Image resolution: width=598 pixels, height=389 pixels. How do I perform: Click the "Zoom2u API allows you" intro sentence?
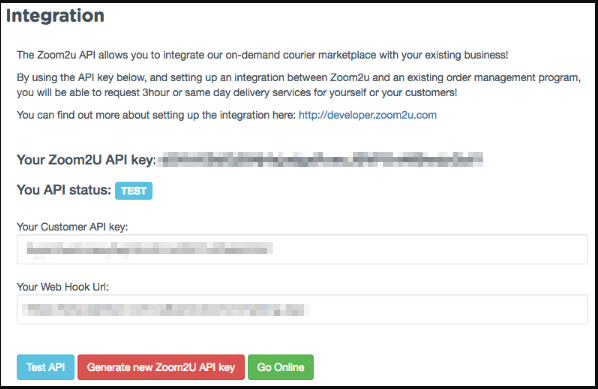[262, 55]
